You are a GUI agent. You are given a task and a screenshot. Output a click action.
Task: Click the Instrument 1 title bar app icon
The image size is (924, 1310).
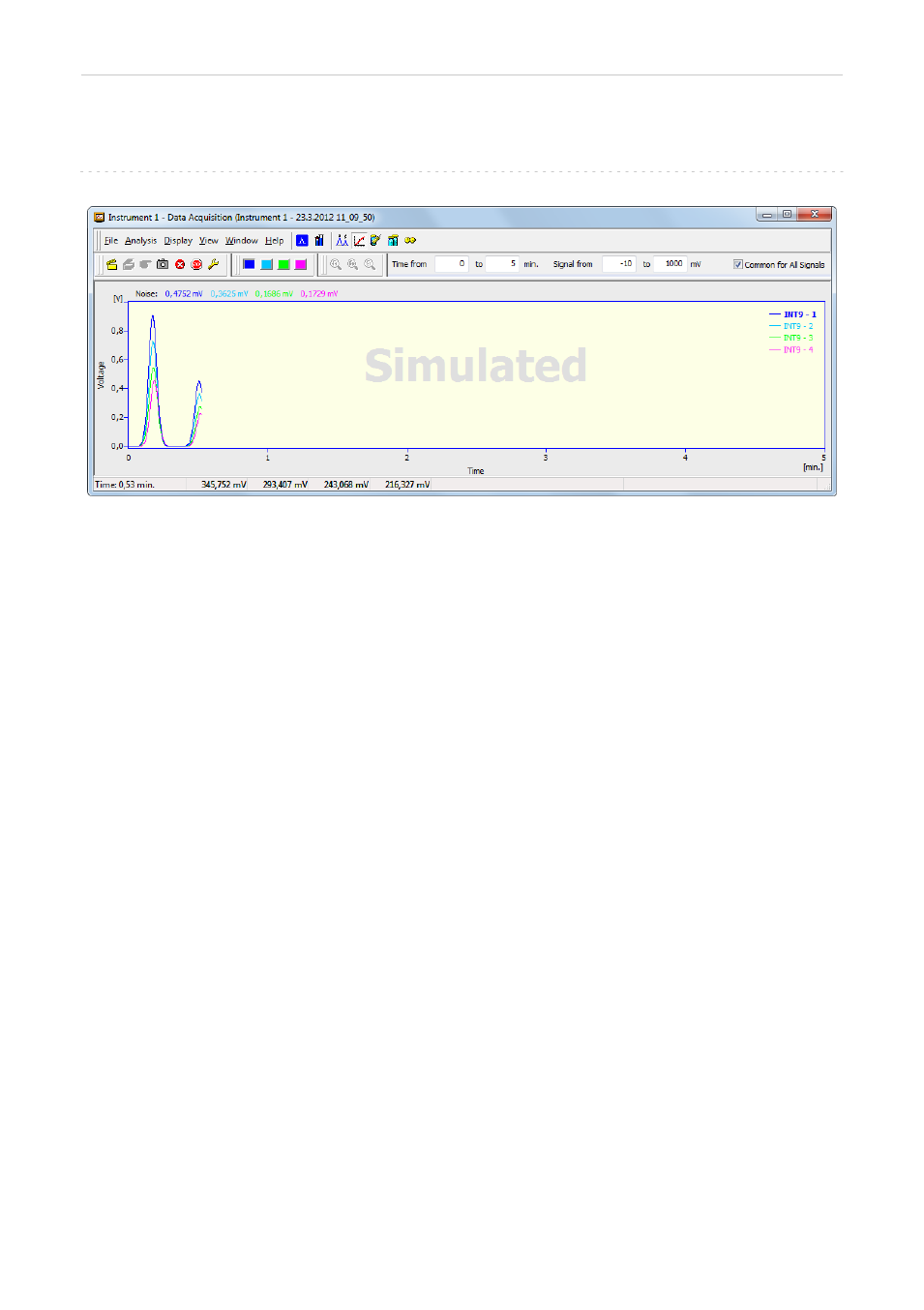tap(99, 218)
